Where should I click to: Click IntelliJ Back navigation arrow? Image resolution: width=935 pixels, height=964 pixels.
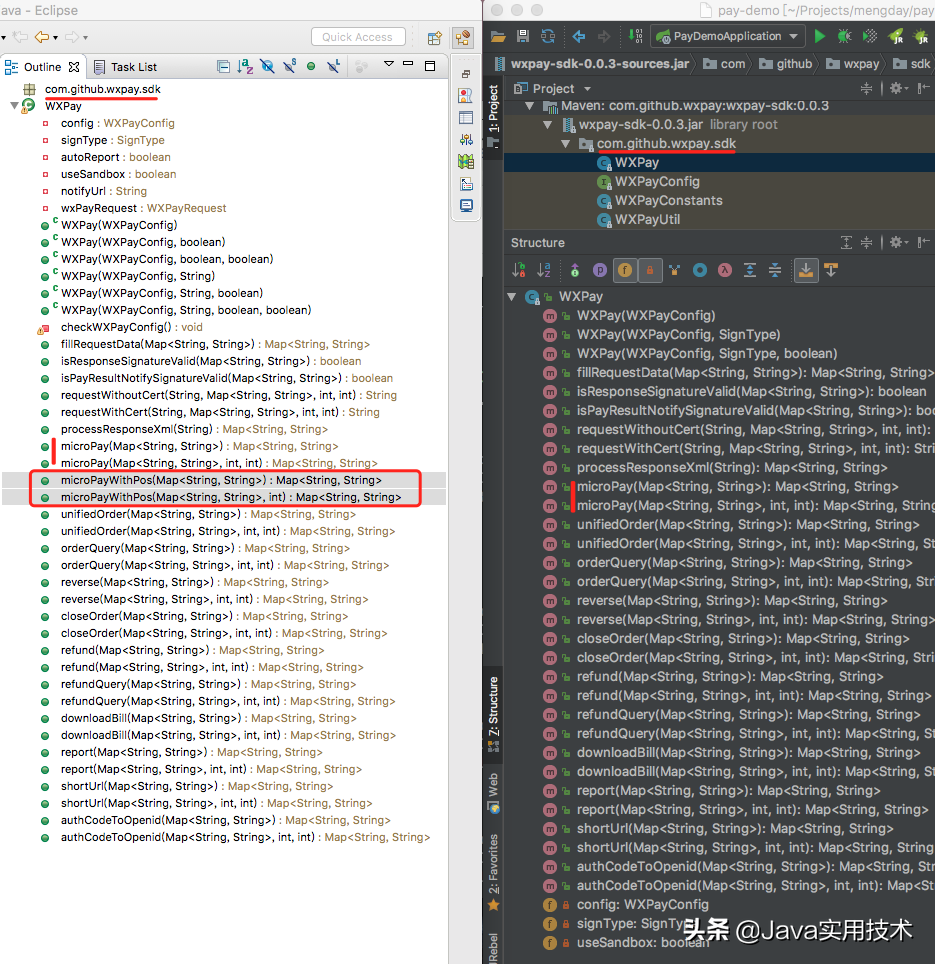click(x=578, y=36)
